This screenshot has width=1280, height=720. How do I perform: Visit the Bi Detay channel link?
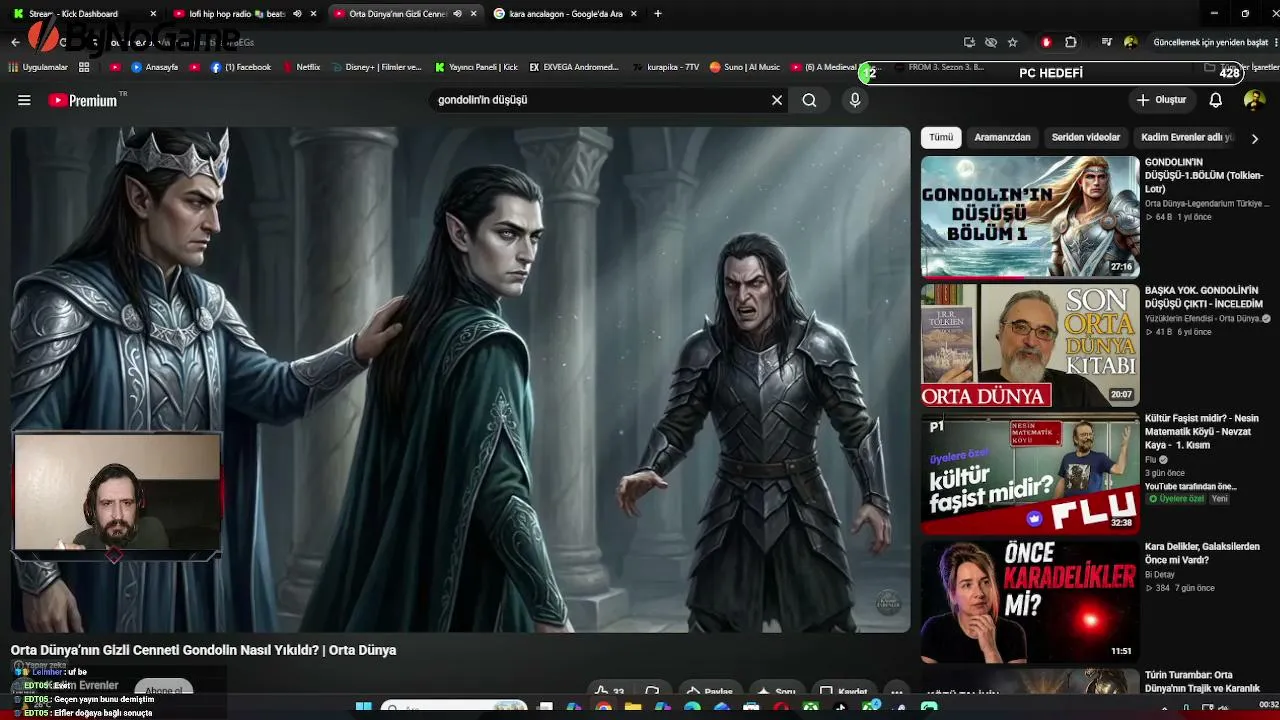[x=1160, y=575]
